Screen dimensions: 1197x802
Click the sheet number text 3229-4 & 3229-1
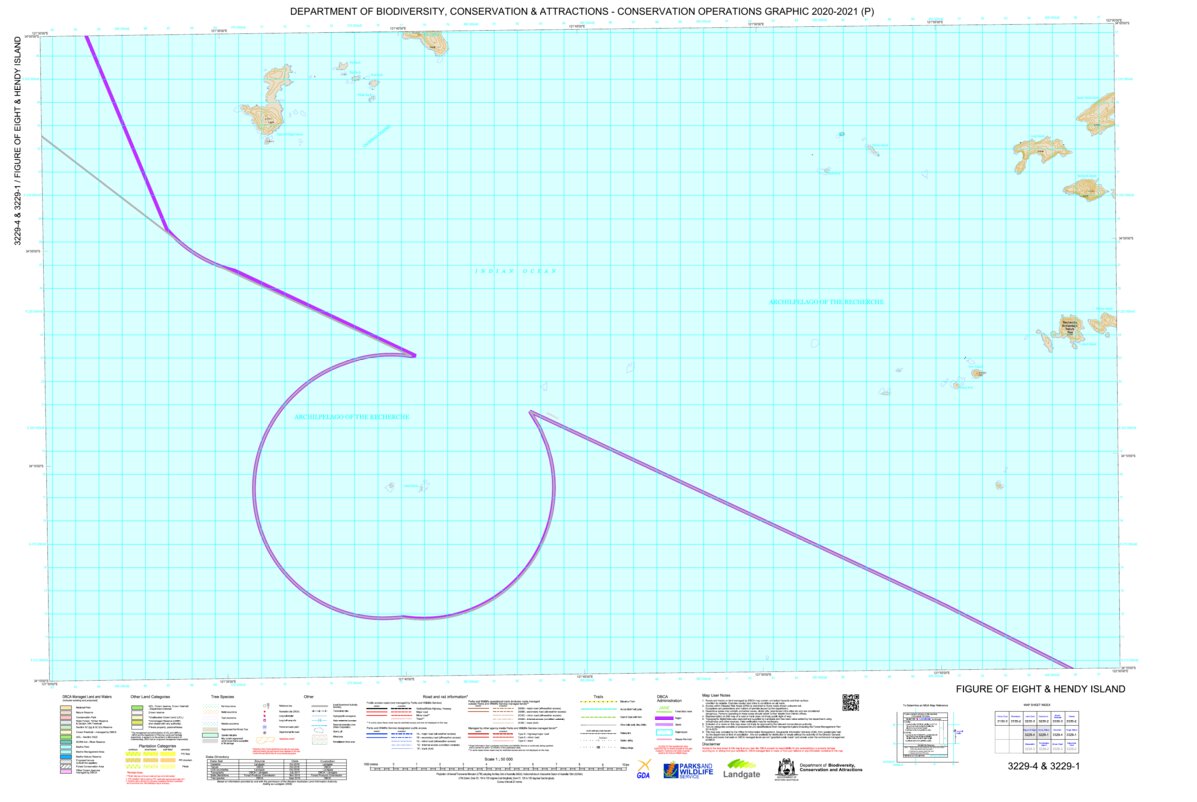click(1044, 766)
